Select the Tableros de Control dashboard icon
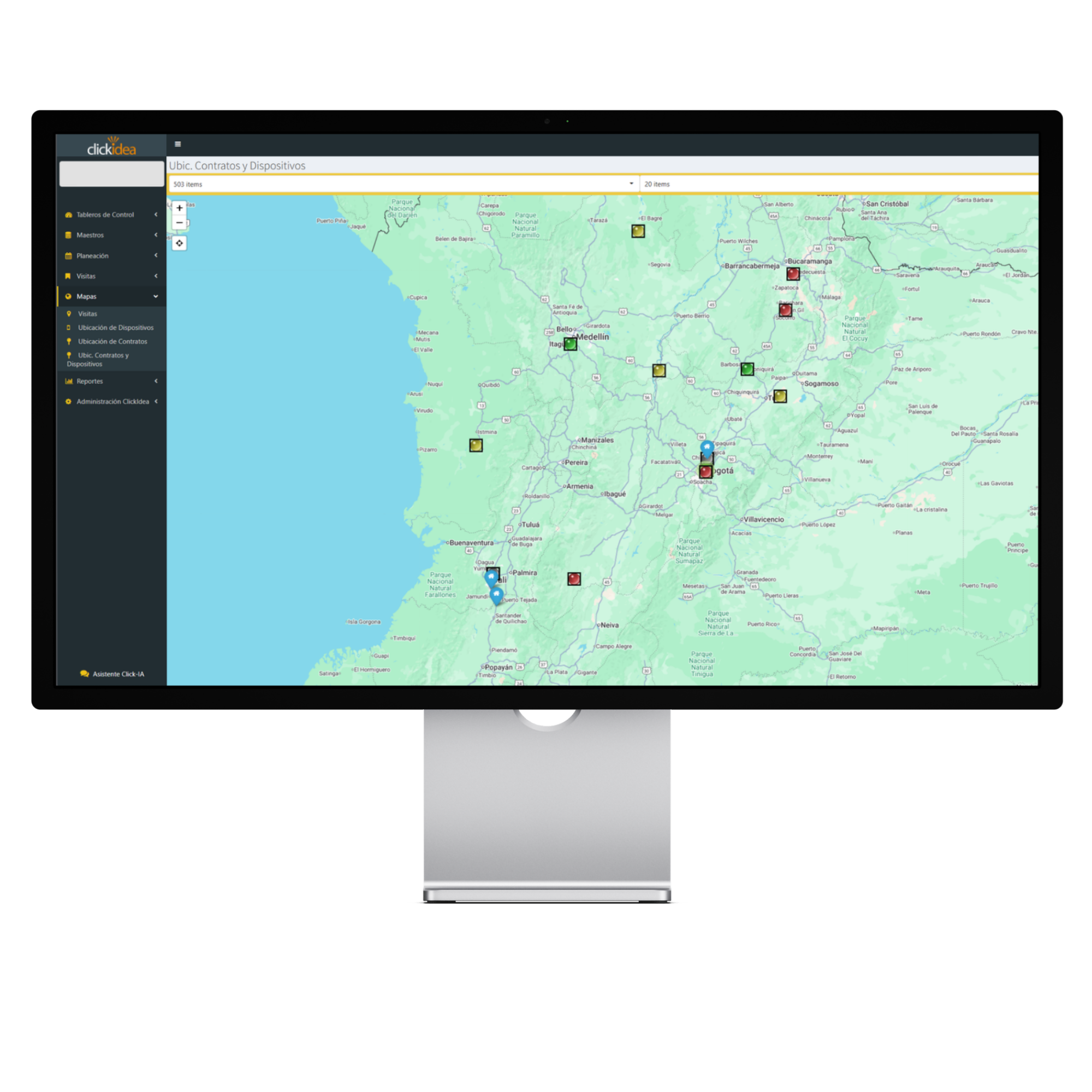The image size is (1092, 1092). (x=69, y=215)
